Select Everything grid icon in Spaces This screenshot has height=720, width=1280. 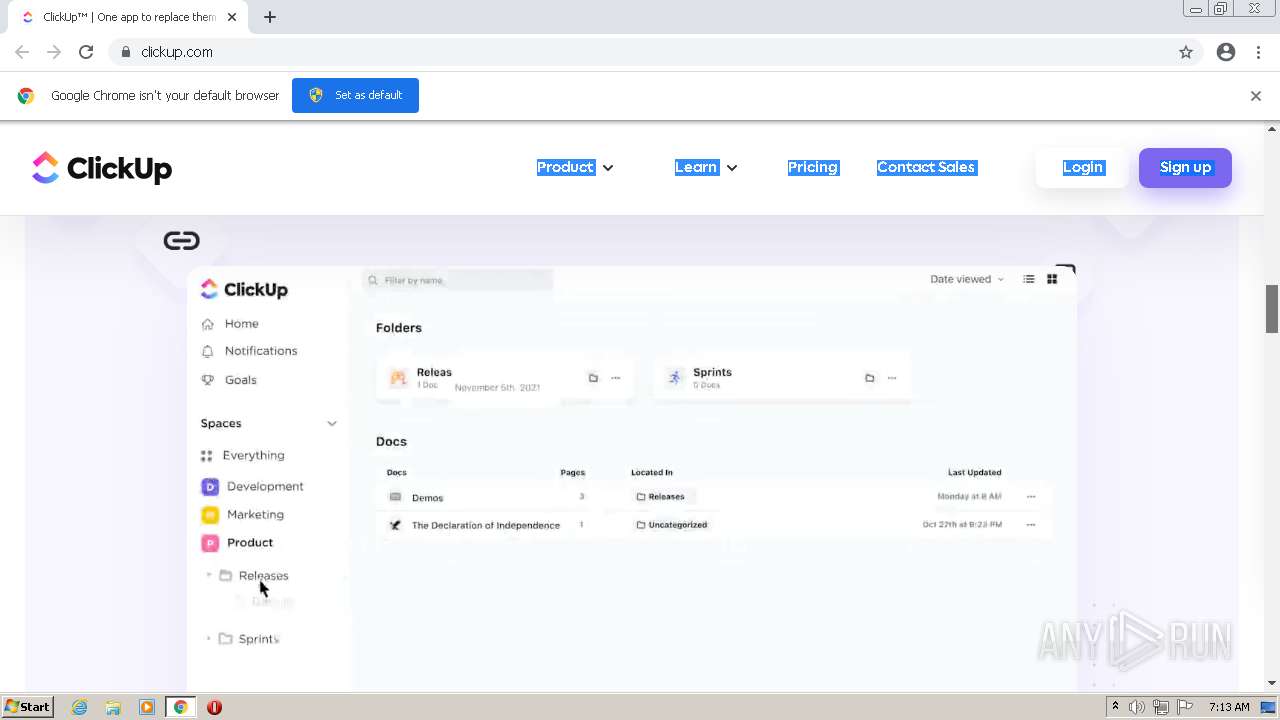207,455
